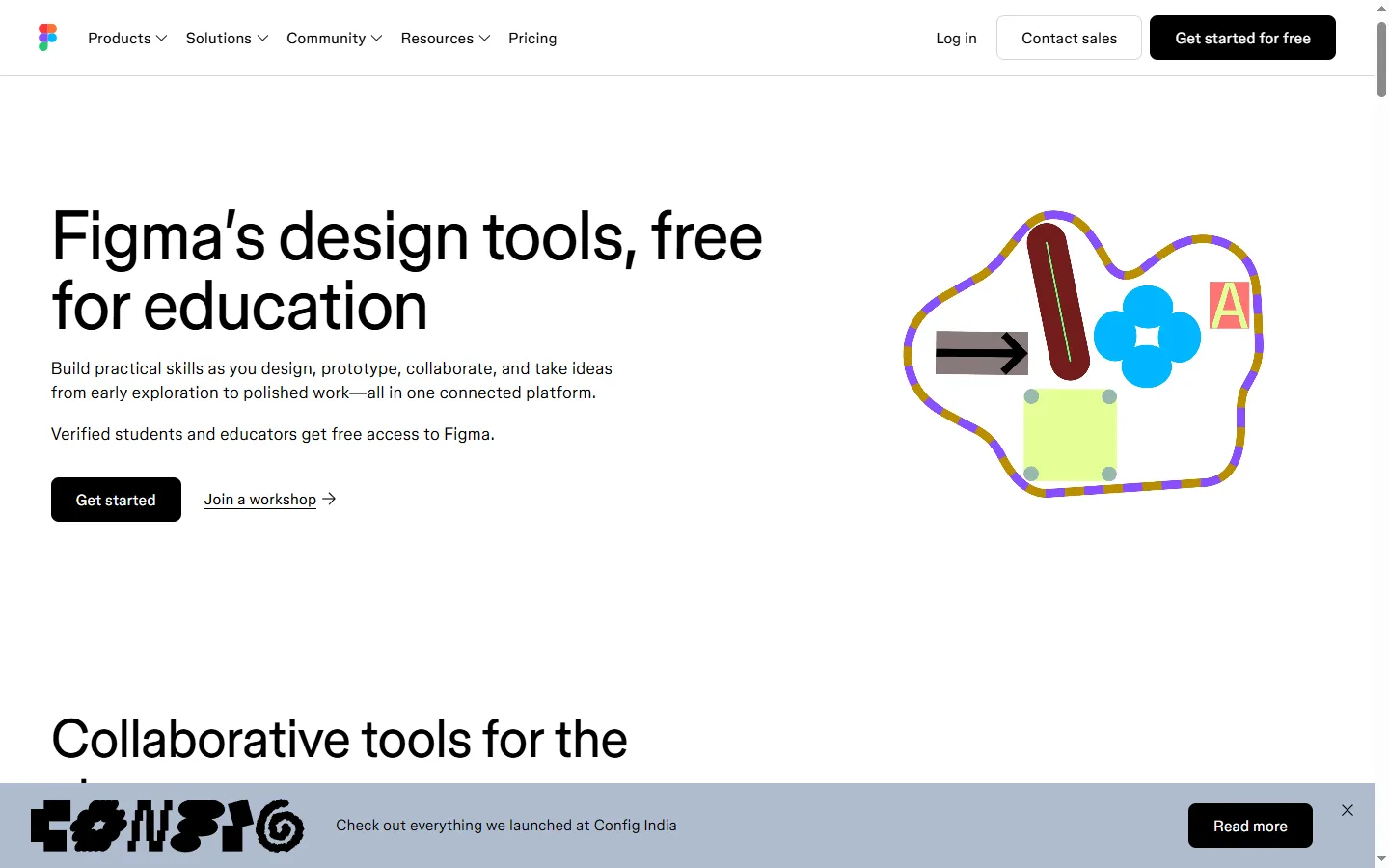Click the Build practical skills paragraph

pyautogui.click(x=332, y=381)
